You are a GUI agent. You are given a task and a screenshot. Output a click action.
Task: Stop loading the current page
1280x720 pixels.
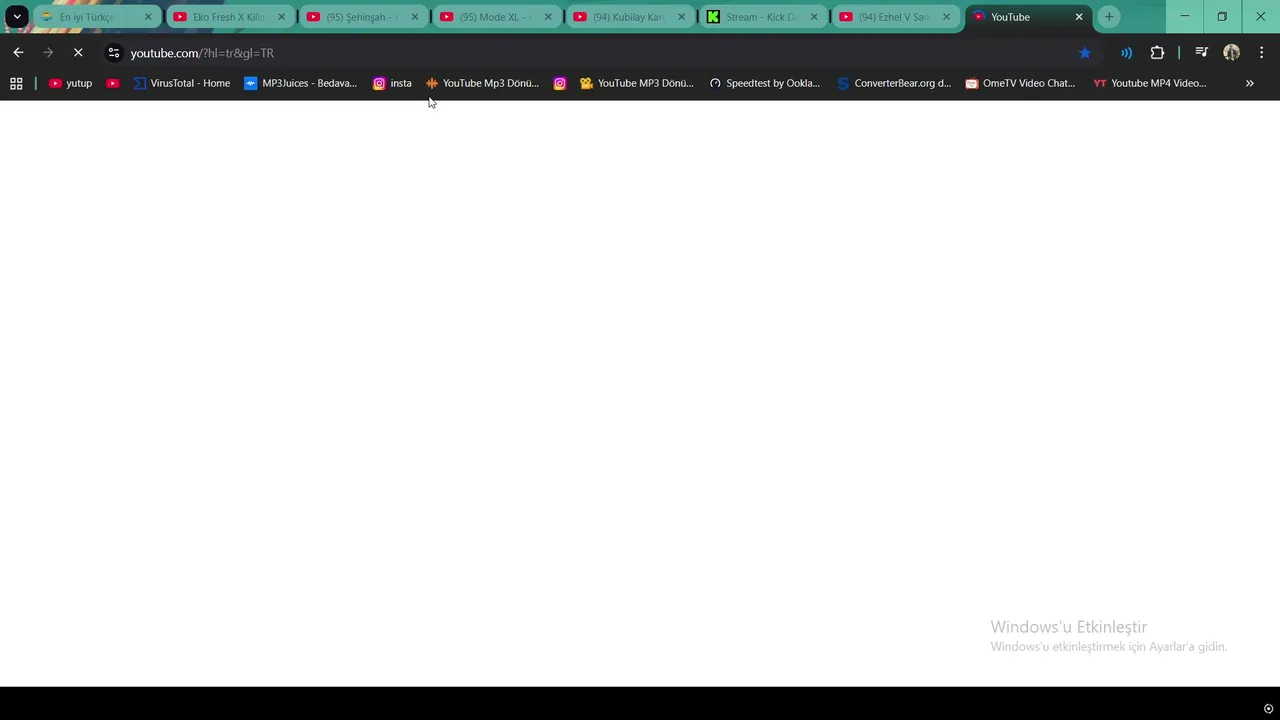78,53
